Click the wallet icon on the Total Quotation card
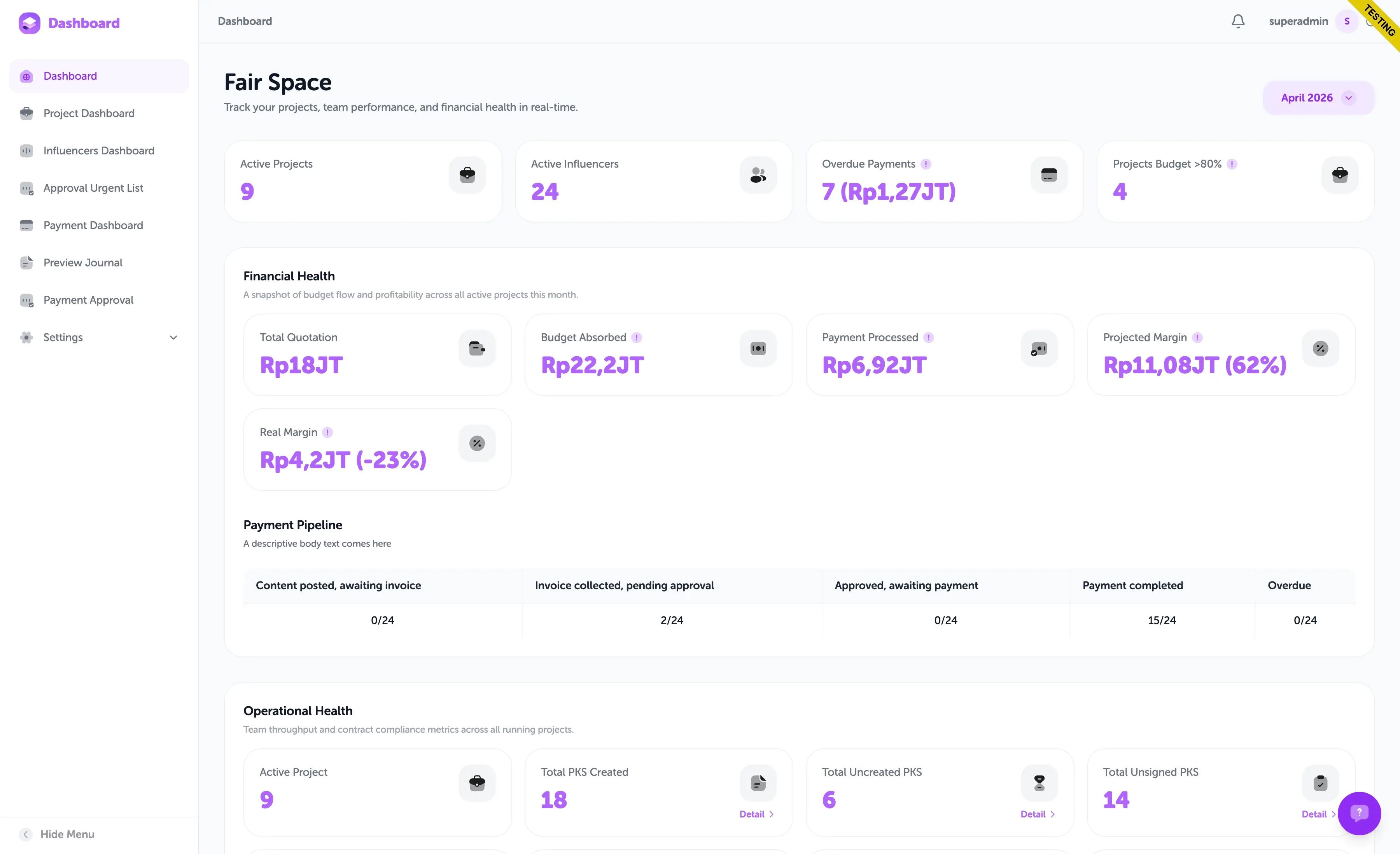Viewport: 1400px width, 854px height. (x=477, y=348)
